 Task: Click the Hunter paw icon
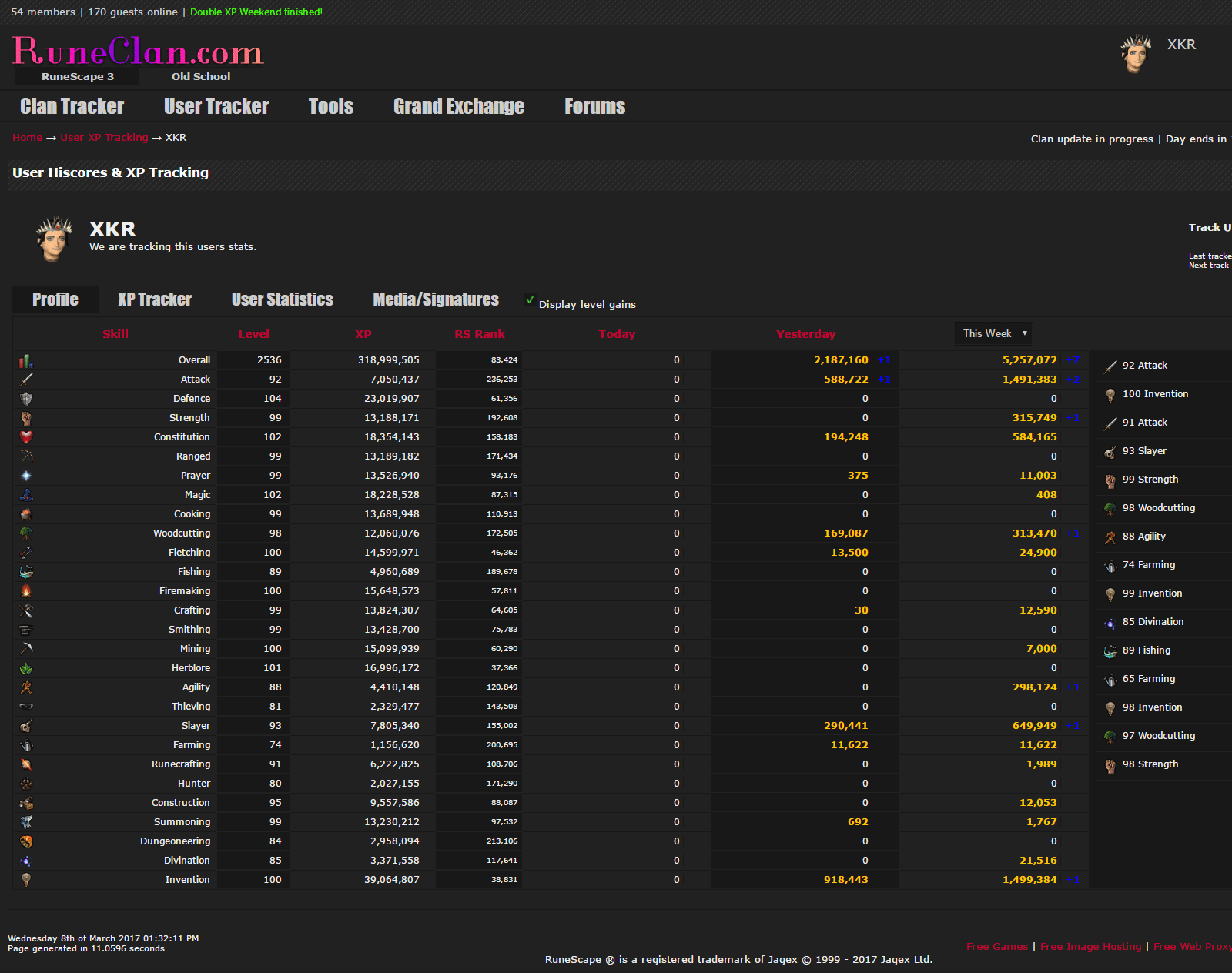pos(26,784)
